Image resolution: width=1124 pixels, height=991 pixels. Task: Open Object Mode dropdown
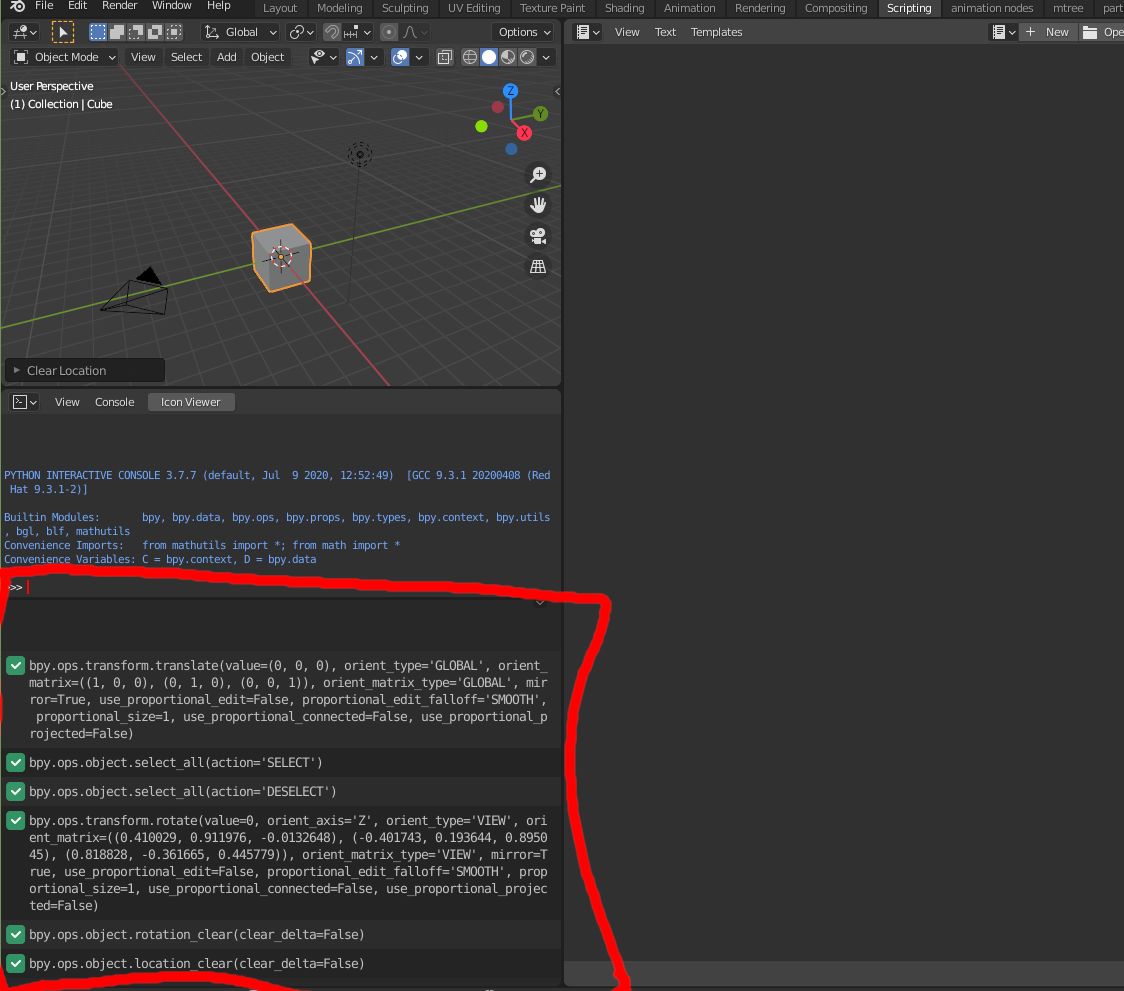[x=65, y=57]
